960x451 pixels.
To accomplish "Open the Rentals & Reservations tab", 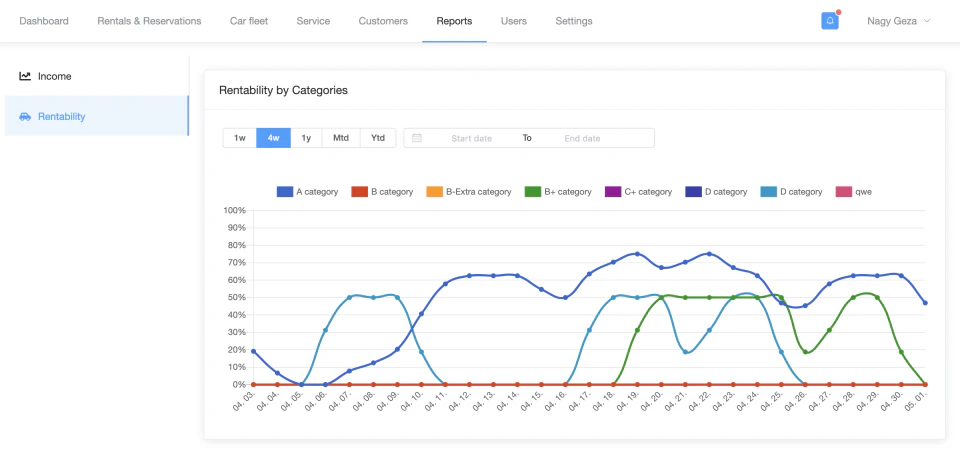I will [x=149, y=21].
